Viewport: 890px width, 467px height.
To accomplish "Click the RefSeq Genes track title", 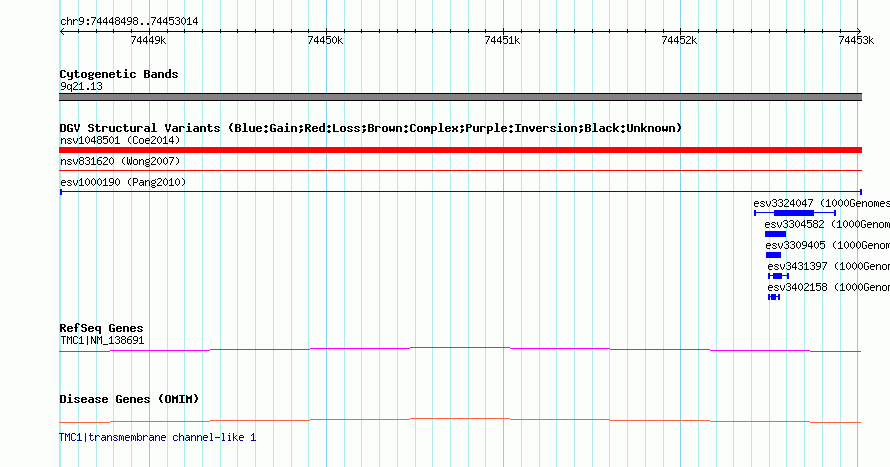I will pyautogui.click(x=102, y=328).
